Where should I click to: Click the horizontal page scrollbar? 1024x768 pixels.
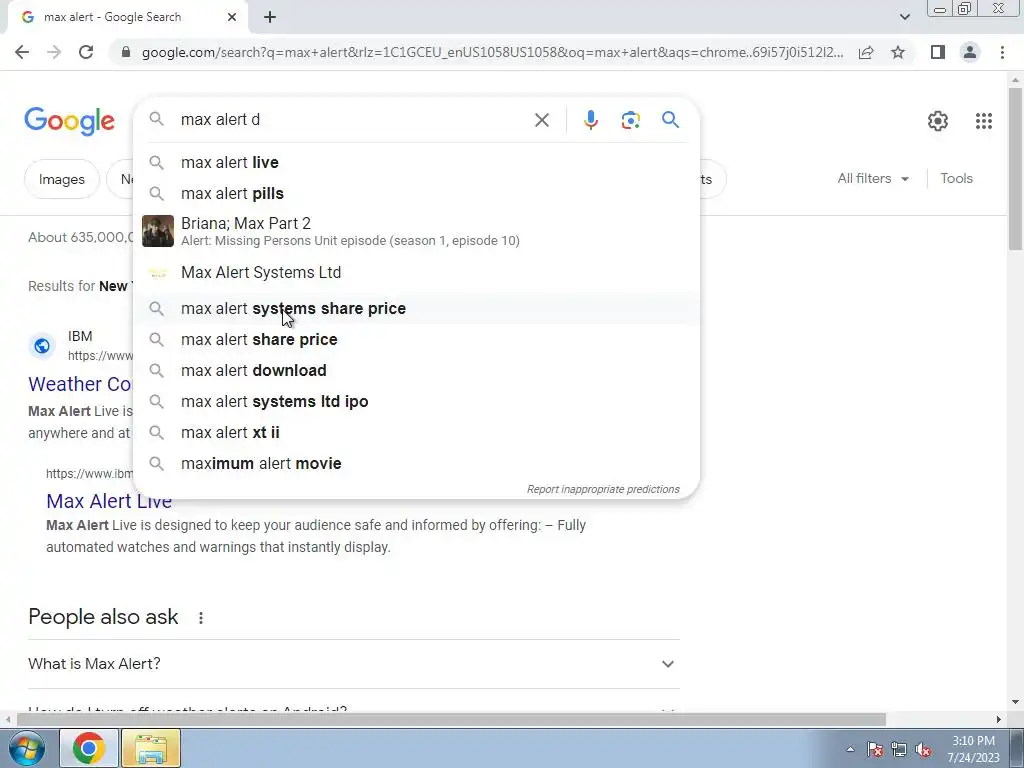coord(451,720)
